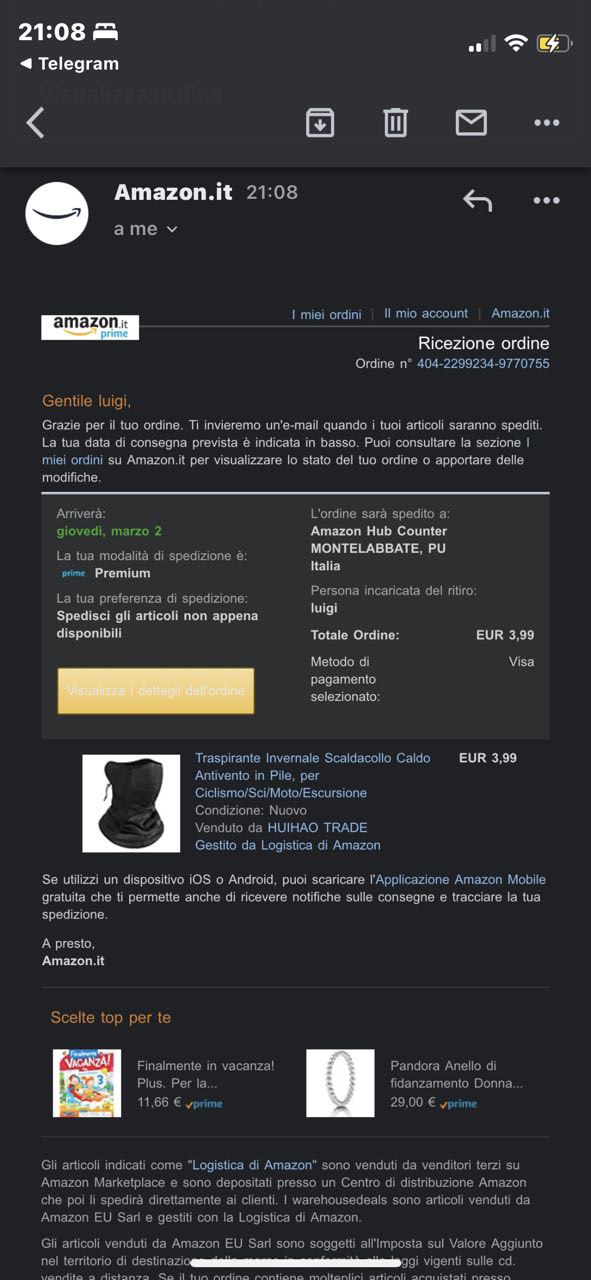Mark as unread with the envelope icon
This screenshot has width=591, height=1280.
[471, 123]
